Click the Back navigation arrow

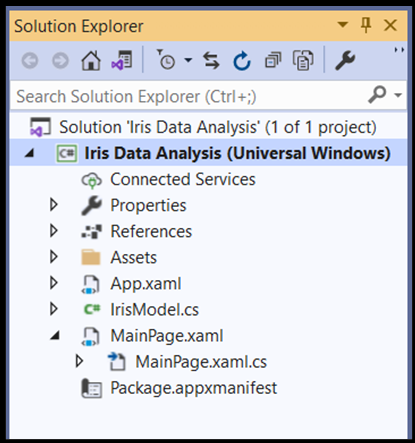pos(30,61)
